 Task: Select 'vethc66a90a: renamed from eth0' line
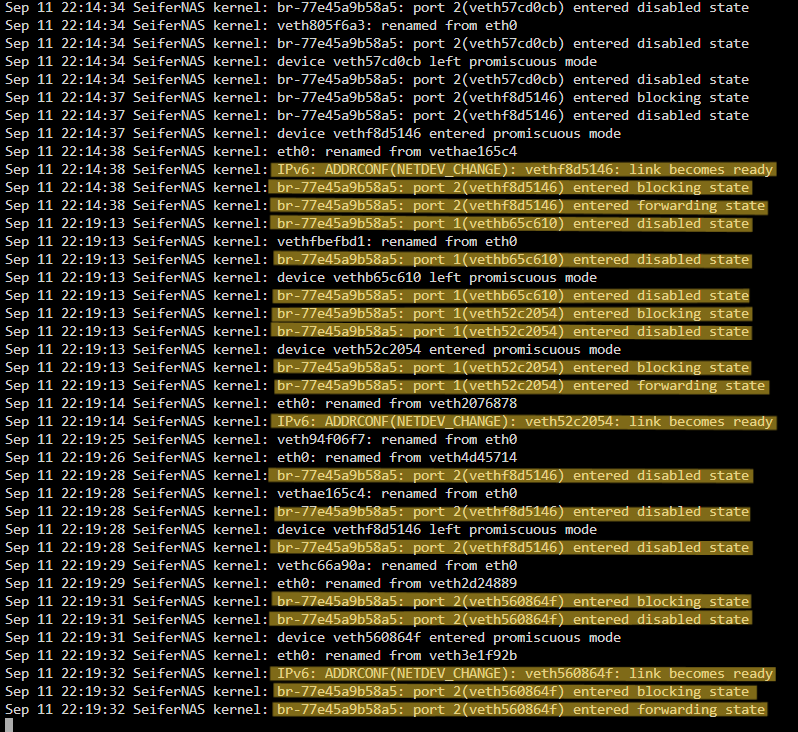click(x=261, y=566)
